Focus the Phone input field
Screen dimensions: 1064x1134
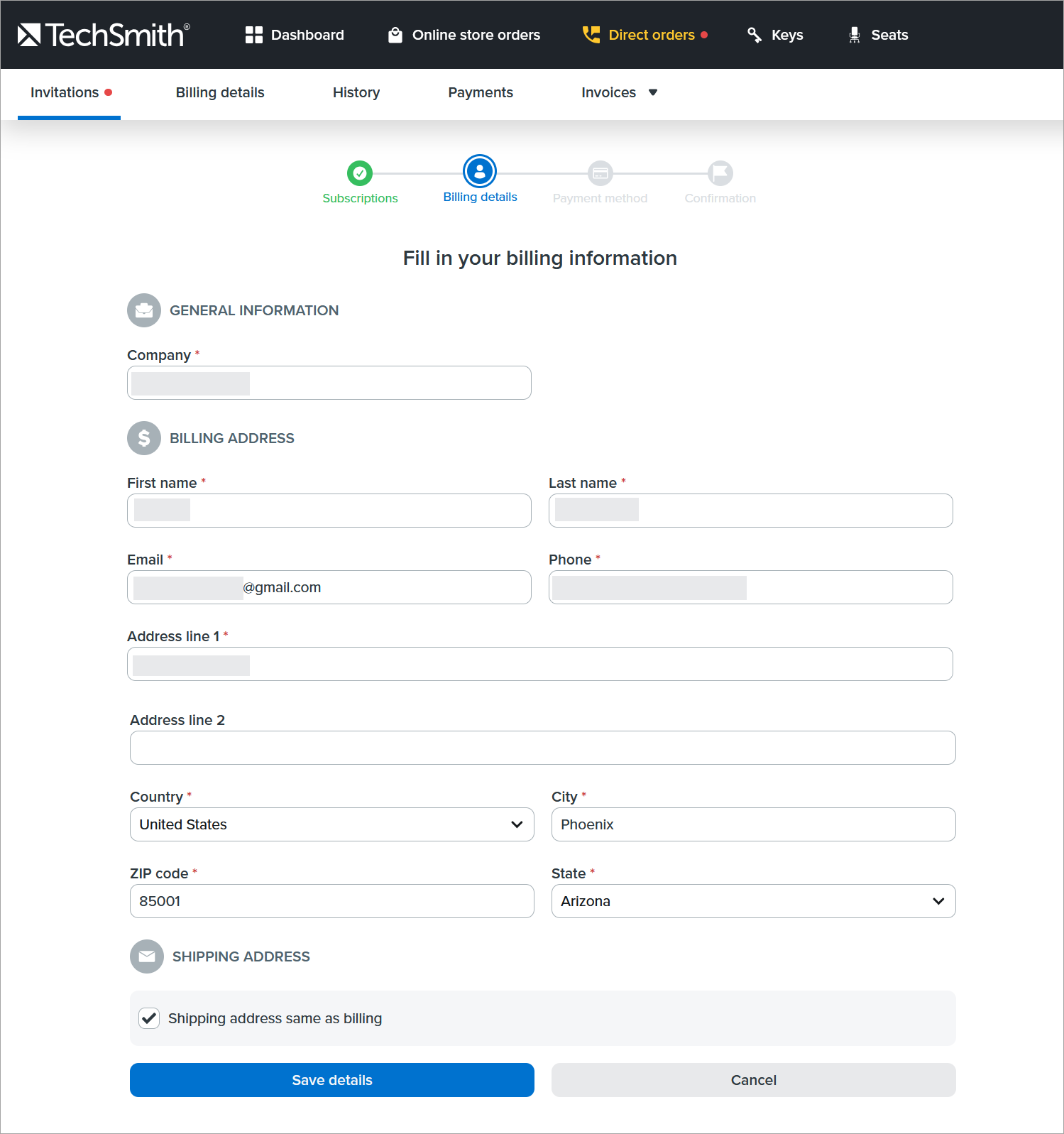point(751,587)
